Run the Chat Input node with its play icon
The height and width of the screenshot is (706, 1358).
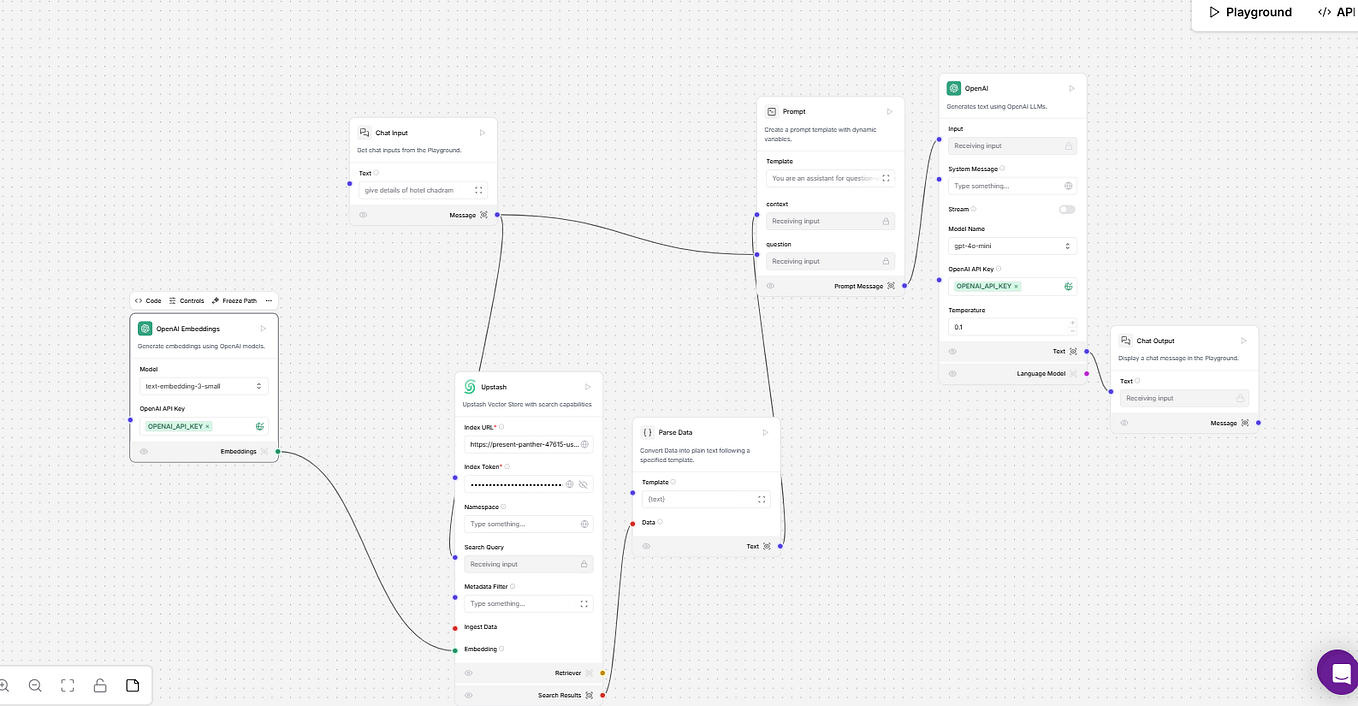coord(482,132)
